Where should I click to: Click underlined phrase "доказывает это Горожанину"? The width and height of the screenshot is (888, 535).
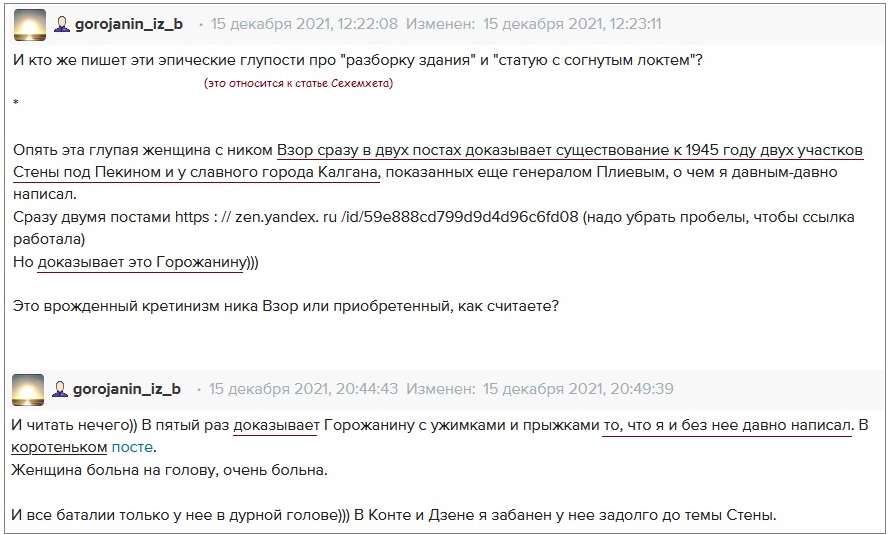[140, 262]
